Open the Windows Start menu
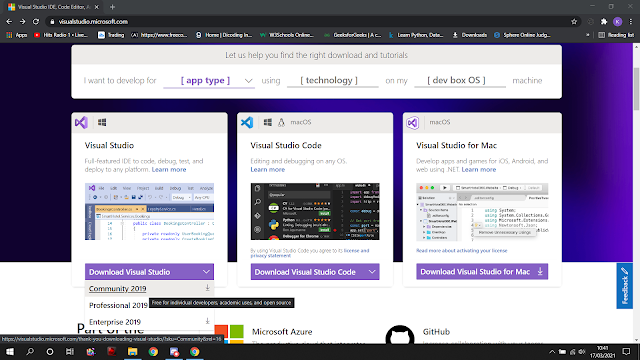Image resolution: width=640 pixels, height=360 pixels. tap(9, 352)
